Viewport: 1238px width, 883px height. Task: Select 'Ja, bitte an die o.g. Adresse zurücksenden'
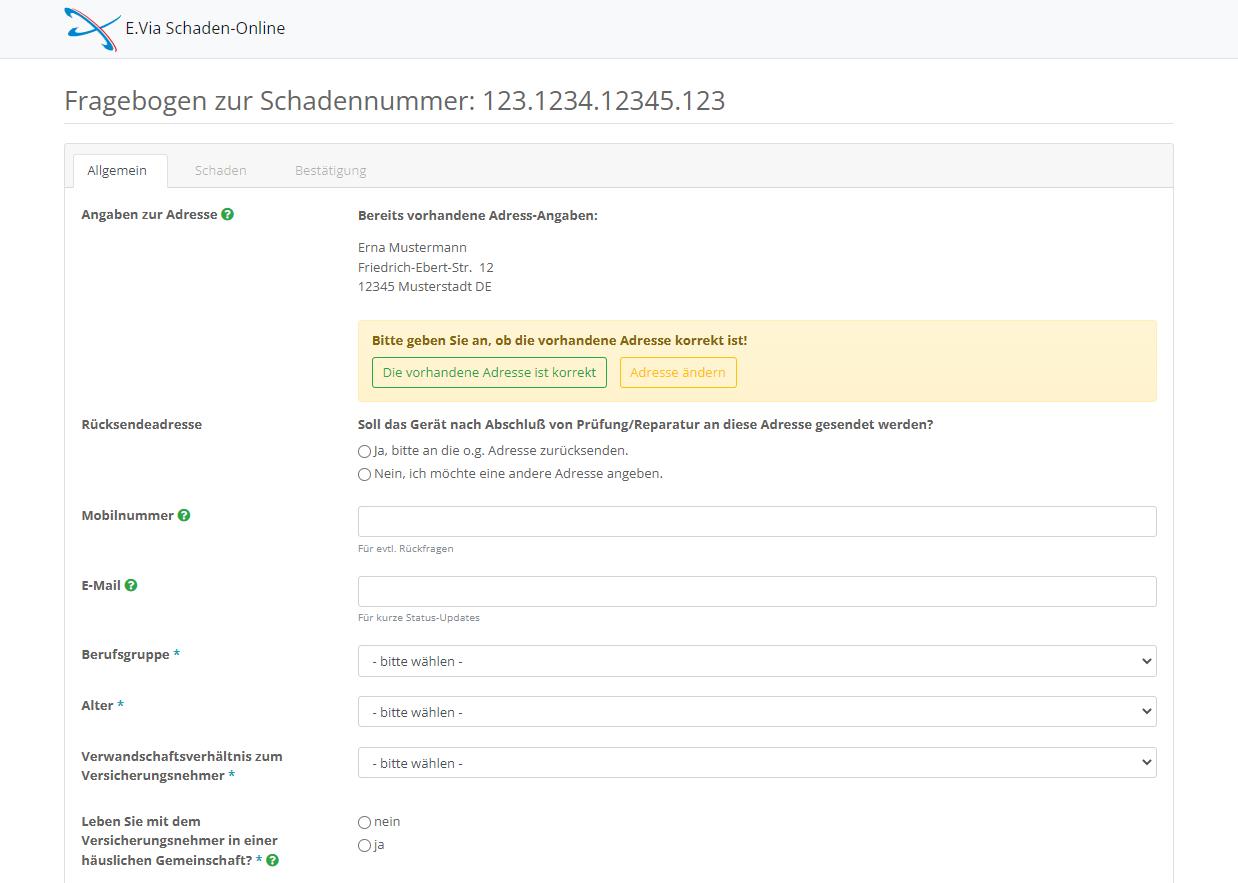tap(364, 451)
